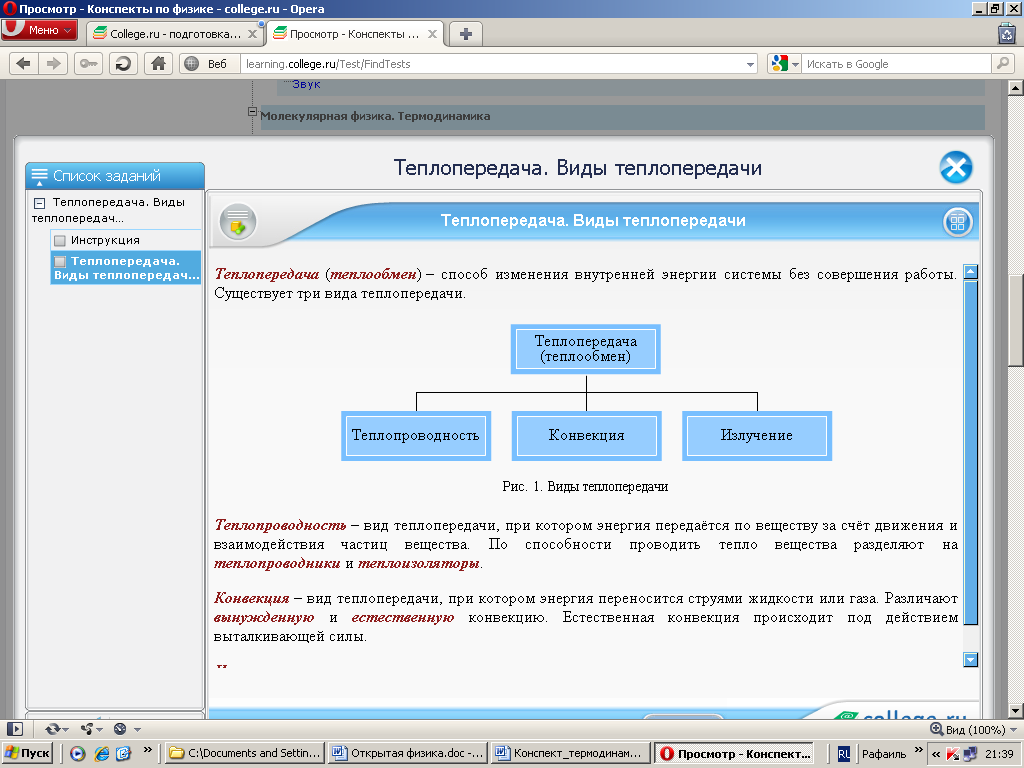Collapse Молекулярная физика. Термодинамика section
The width and height of the screenshot is (1024, 768).
point(252,112)
